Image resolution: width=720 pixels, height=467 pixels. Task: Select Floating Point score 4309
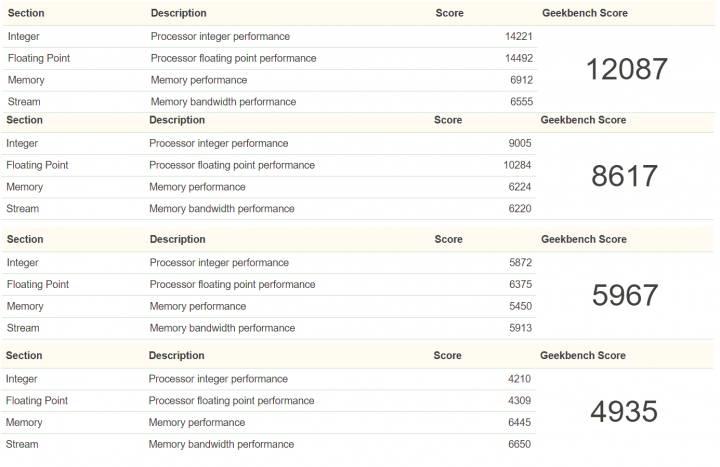[x=519, y=400]
